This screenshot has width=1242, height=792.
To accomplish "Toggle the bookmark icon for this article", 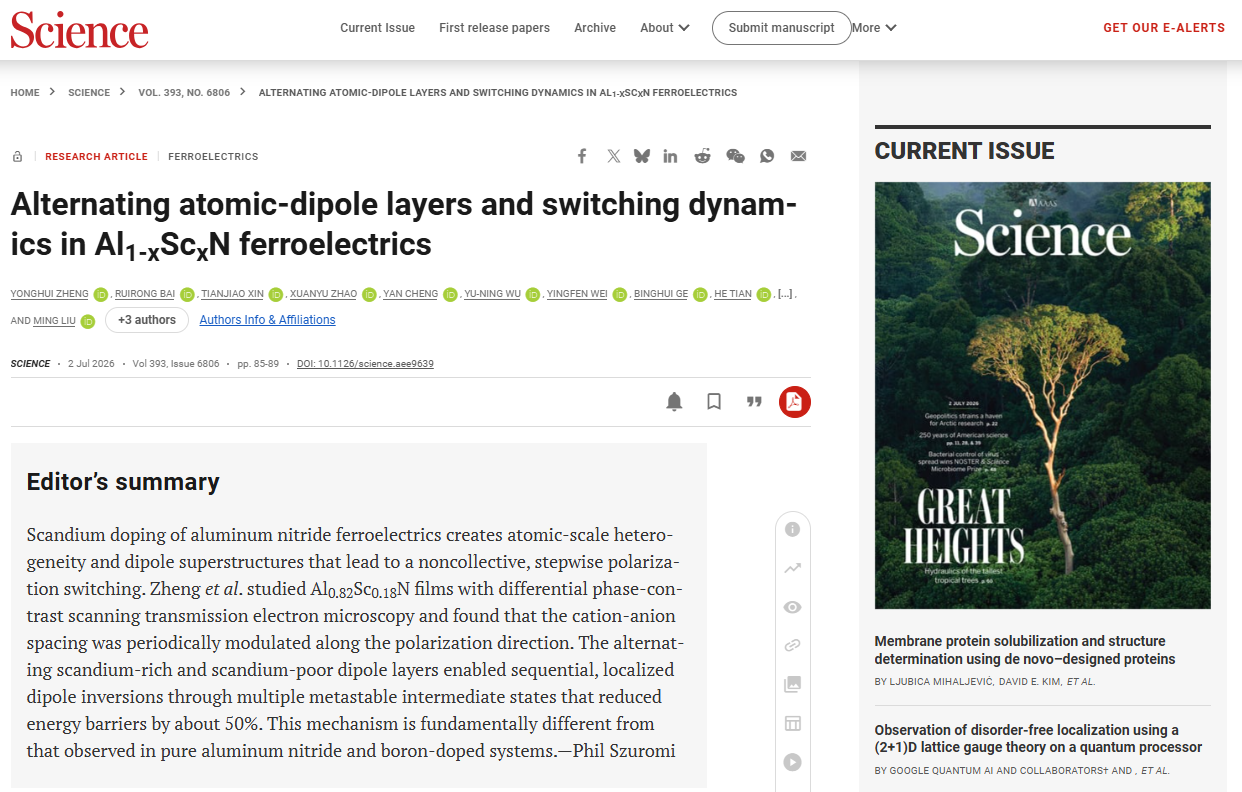I will tap(714, 401).
